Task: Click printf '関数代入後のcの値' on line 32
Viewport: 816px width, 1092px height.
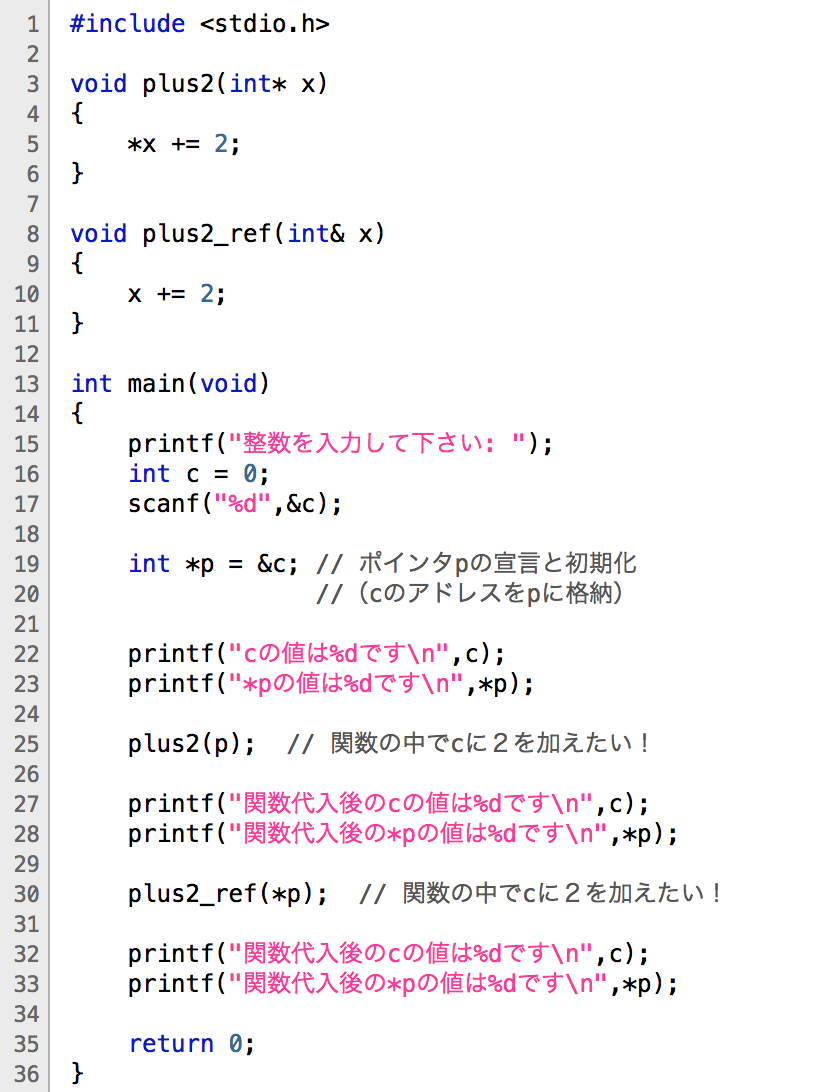Action: [389, 954]
